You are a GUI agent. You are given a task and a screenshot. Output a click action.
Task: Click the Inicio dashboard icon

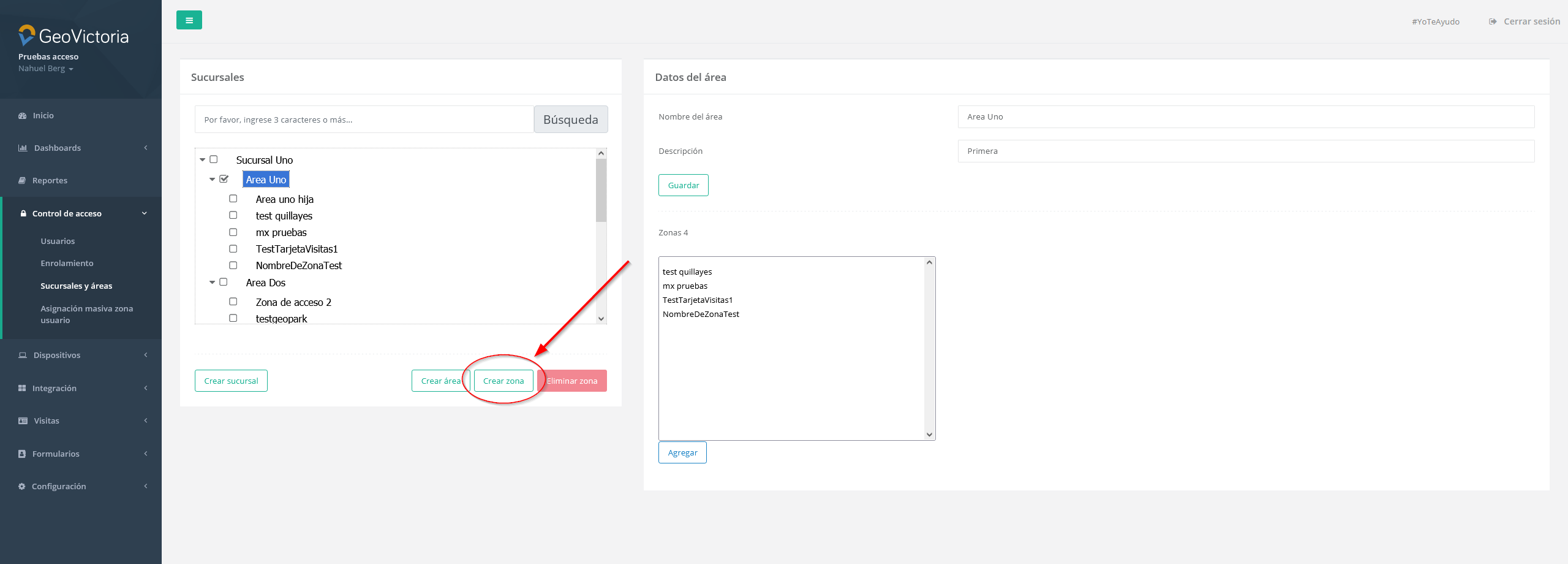(x=23, y=116)
